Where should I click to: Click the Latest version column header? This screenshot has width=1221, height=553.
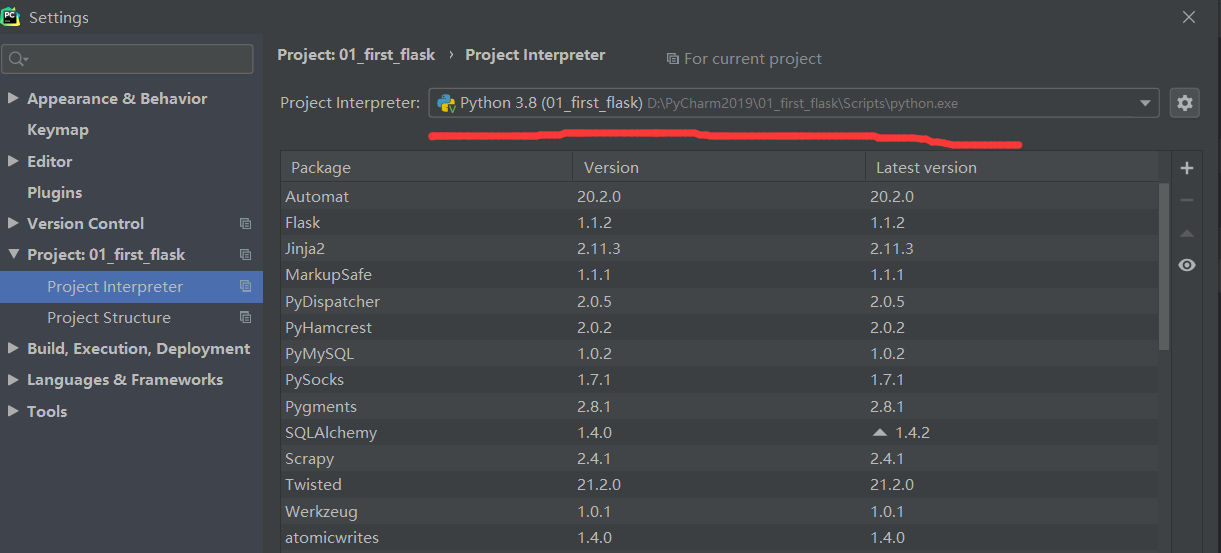[1011, 167]
